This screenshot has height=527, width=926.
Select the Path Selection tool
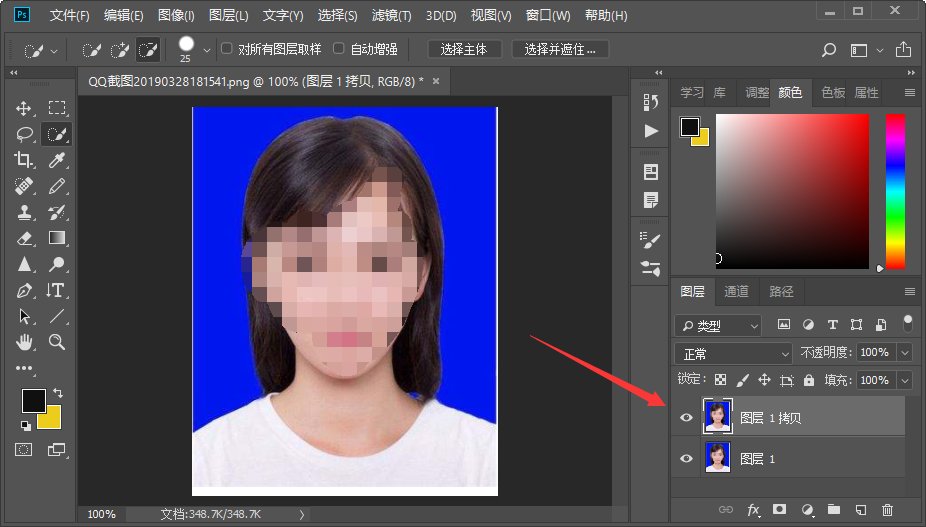(24, 316)
